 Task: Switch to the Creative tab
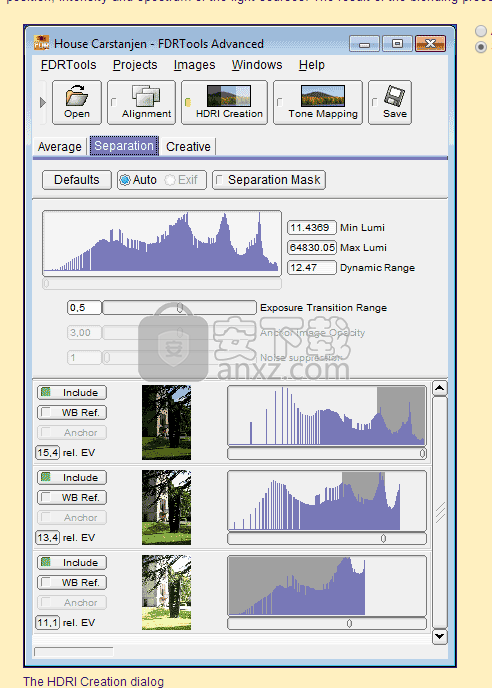pyautogui.click(x=188, y=147)
